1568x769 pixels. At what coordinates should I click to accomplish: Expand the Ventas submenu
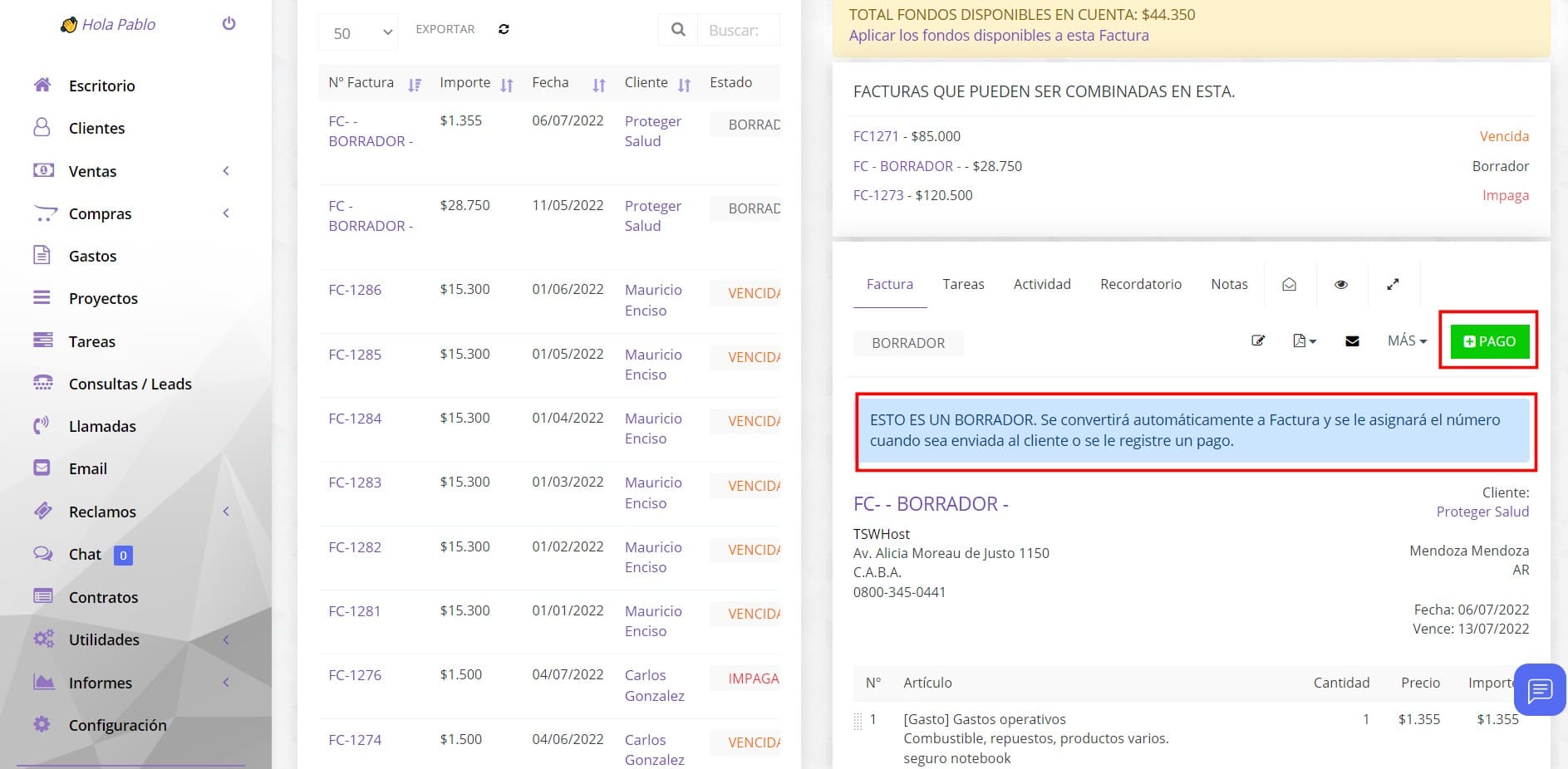[x=226, y=170]
